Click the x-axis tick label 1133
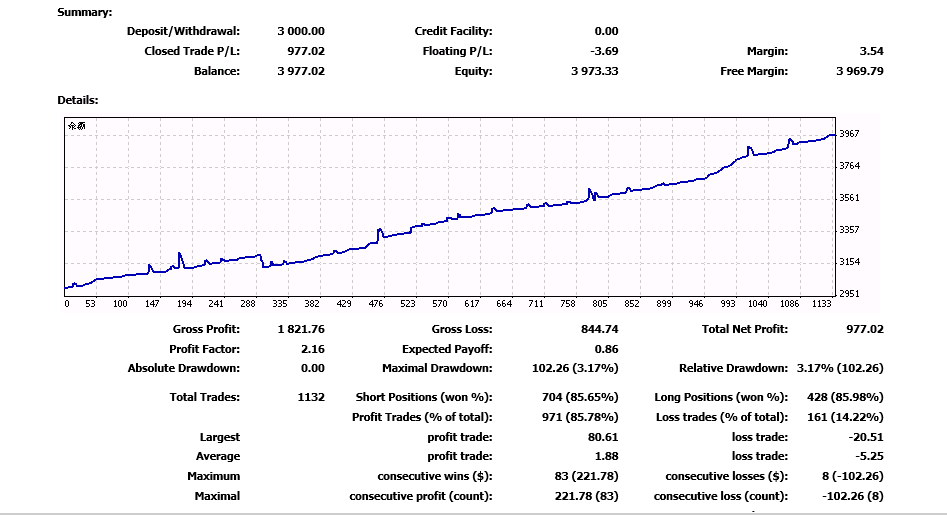The height and width of the screenshot is (515, 947). pyautogui.click(x=821, y=304)
